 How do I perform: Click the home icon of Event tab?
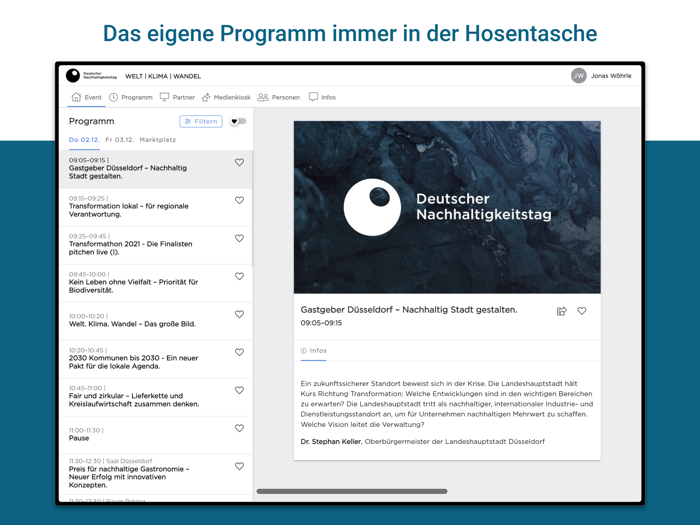(x=76, y=97)
